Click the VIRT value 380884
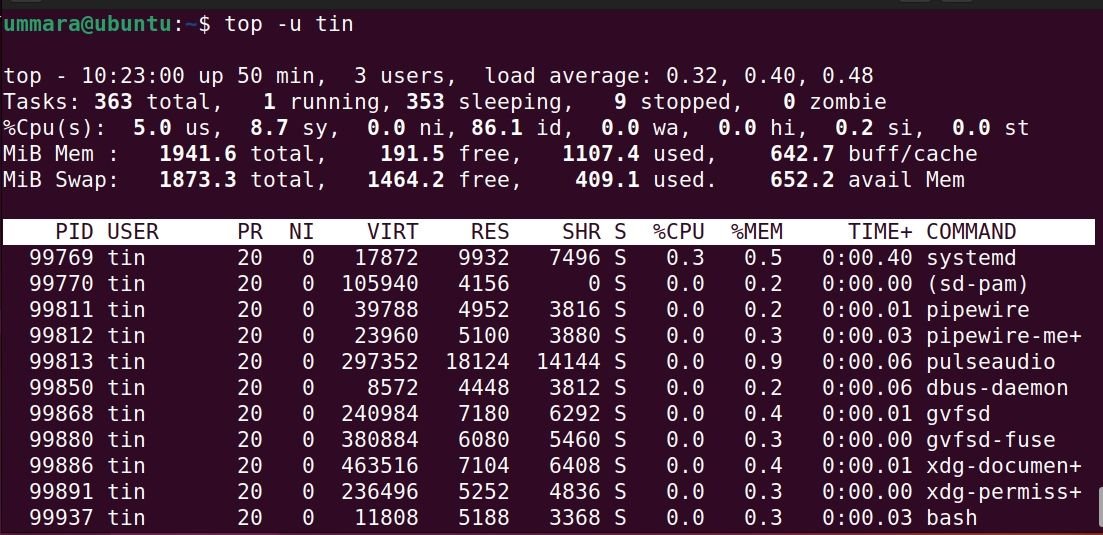This screenshot has width=1103, height=535. click(x=380, y=440)
